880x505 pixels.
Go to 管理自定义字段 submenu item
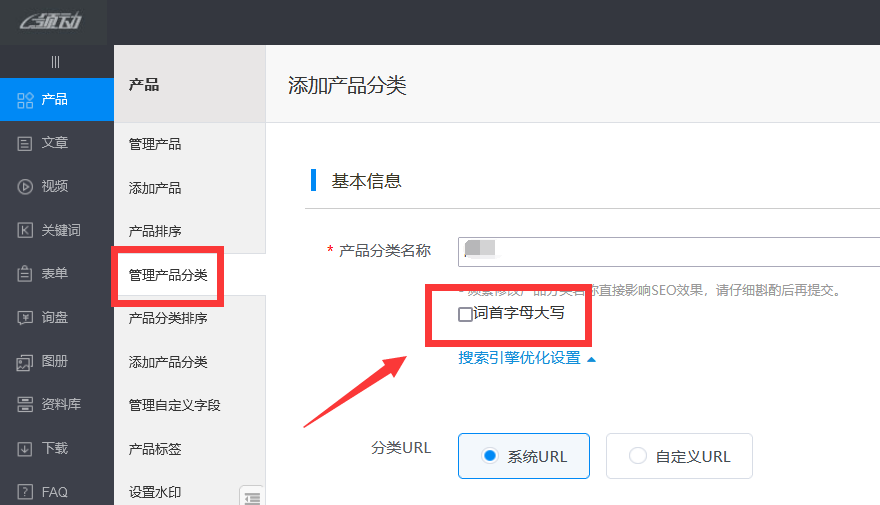[175, 405]
